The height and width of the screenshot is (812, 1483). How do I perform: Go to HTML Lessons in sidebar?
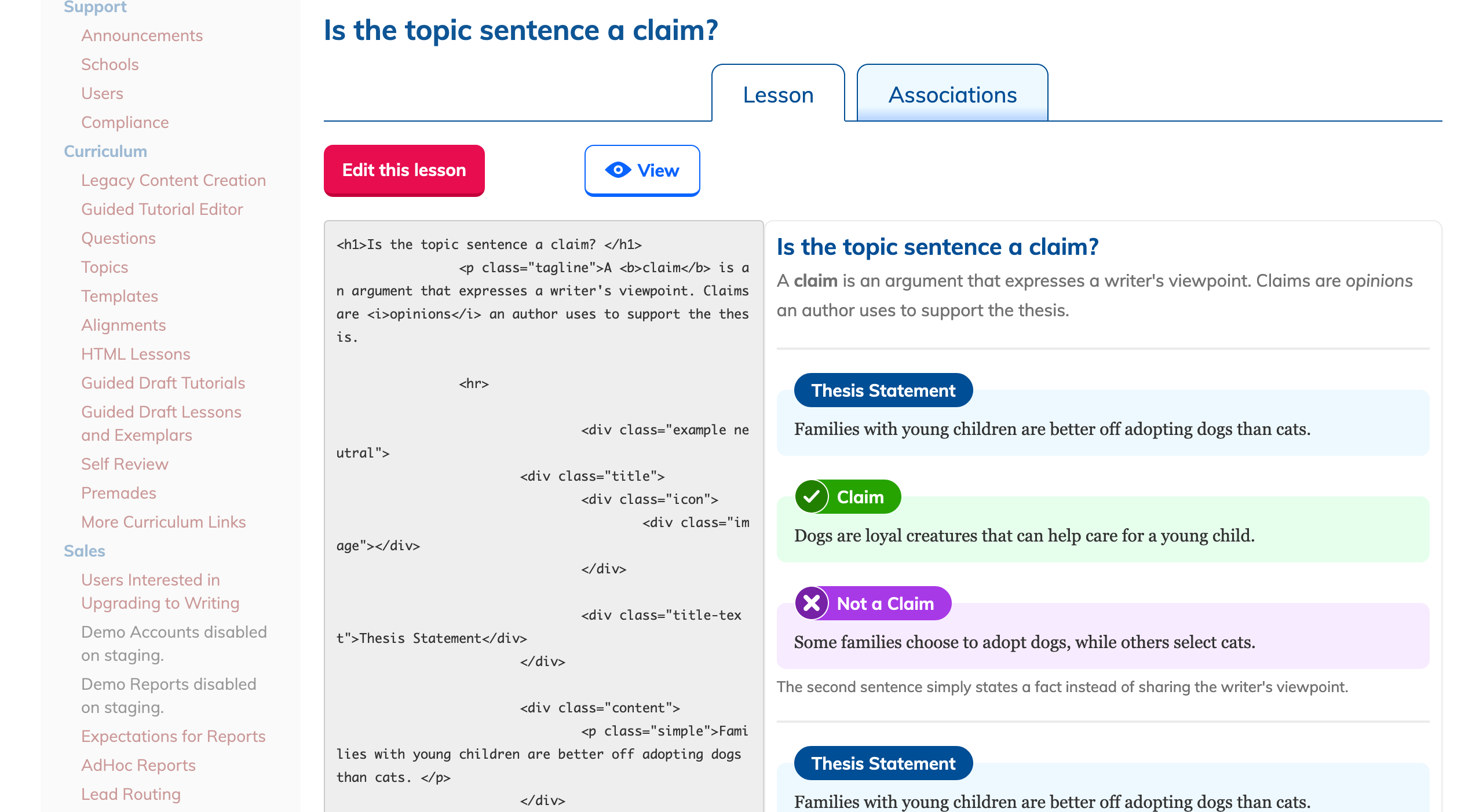click(136, 354)
